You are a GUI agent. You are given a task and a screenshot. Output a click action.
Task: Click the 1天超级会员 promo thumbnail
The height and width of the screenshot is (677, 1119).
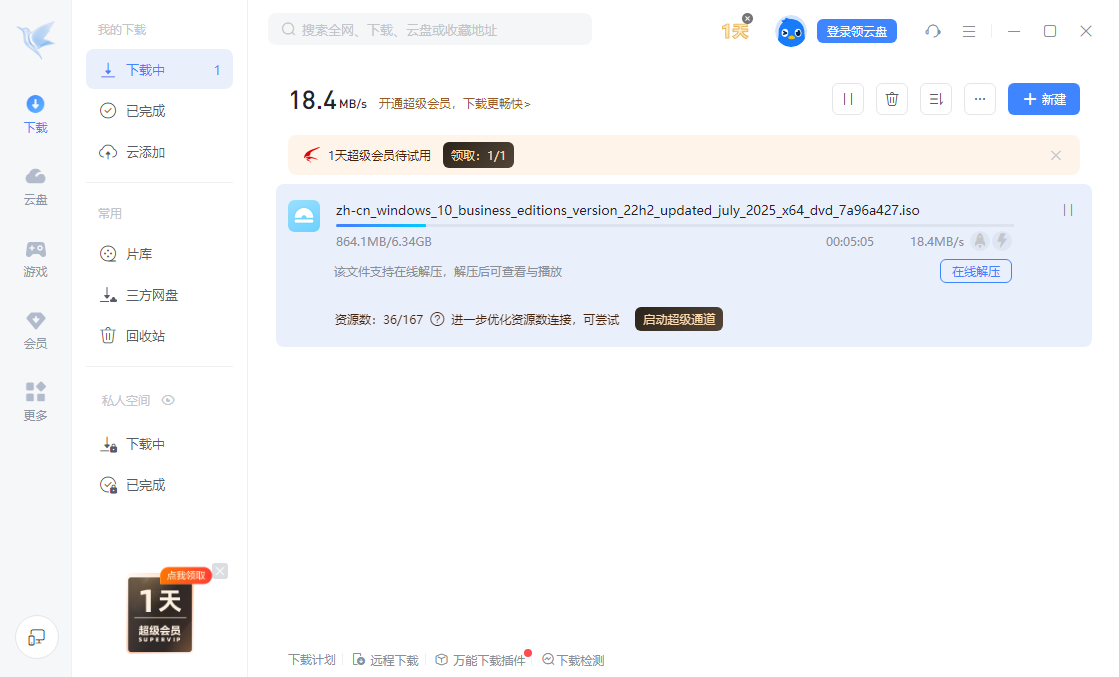[160, 614]
